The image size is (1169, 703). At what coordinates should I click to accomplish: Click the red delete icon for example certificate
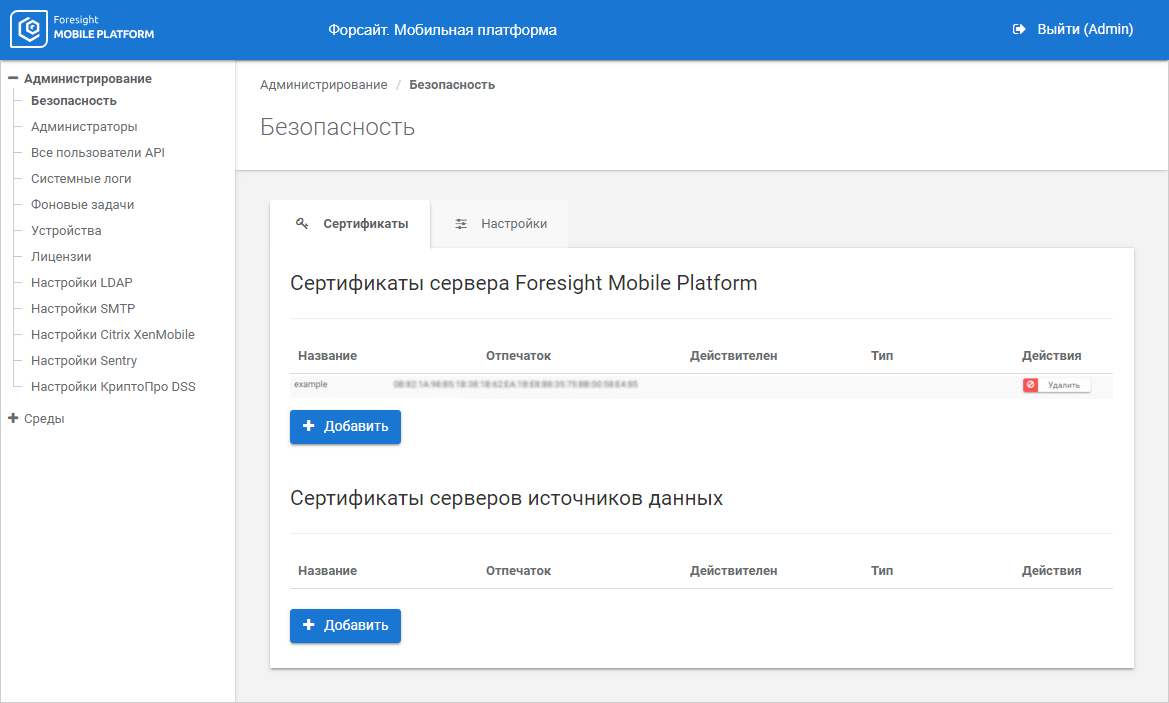tap(1030, 385)
